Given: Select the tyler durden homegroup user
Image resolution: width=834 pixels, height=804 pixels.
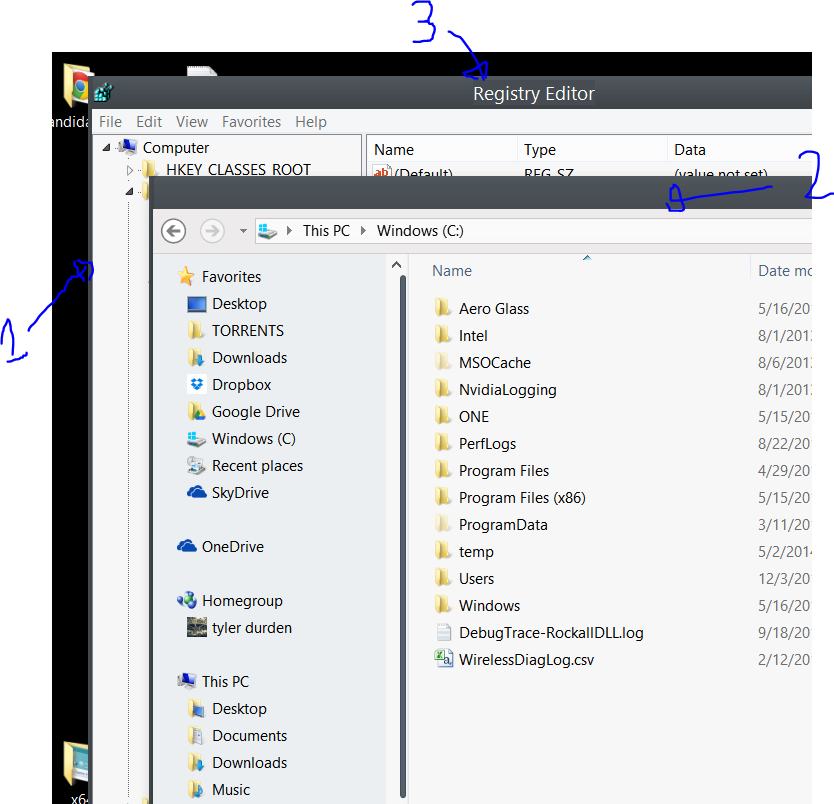Looking at the screenshot, I should click(x=251, y=628).
